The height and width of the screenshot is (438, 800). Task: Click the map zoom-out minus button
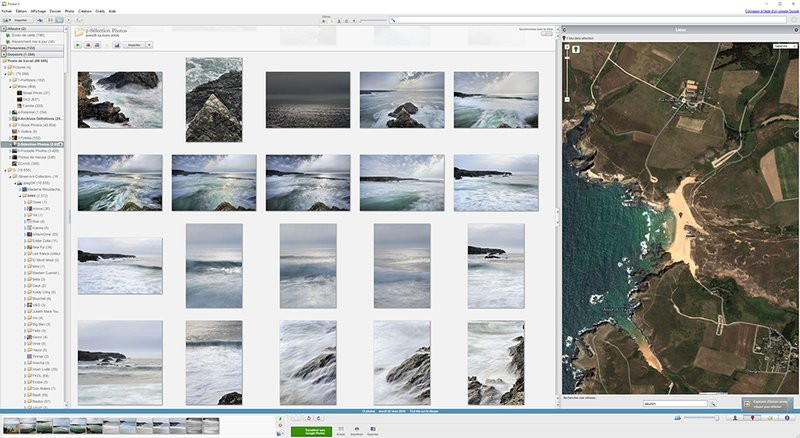point(567,100)
